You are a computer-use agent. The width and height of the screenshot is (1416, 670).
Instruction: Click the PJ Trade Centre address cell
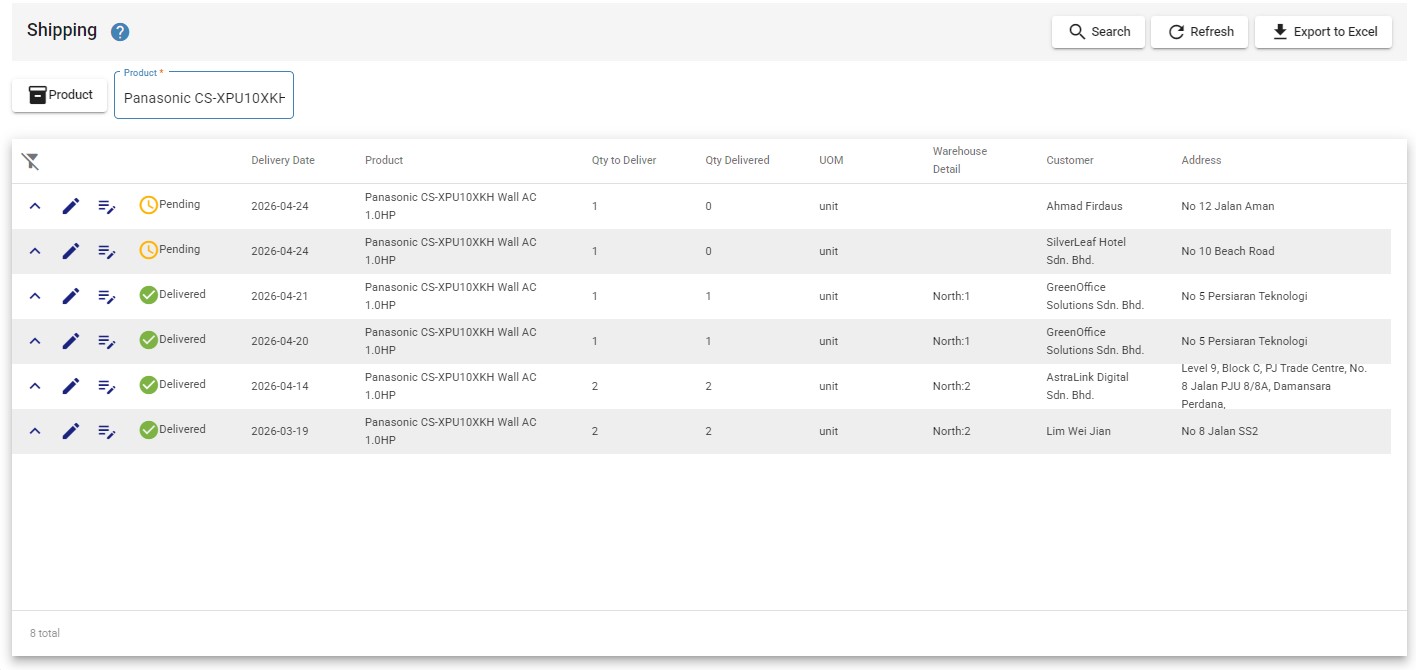tap(1274, 386)
